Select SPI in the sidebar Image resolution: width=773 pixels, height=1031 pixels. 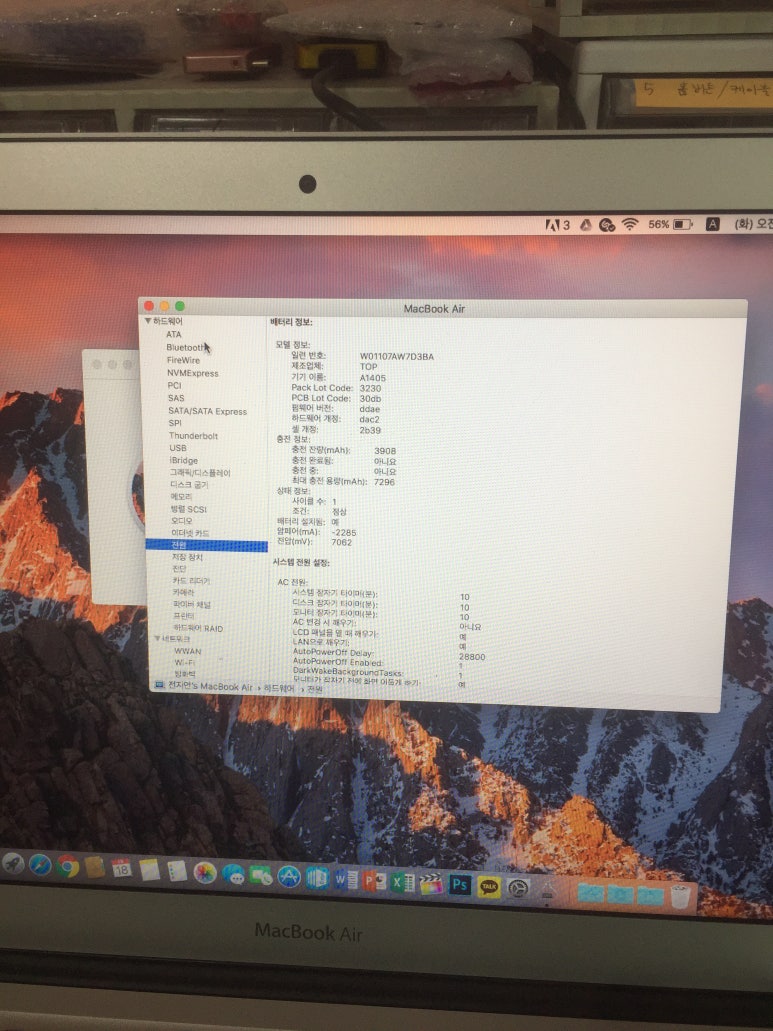175,423
